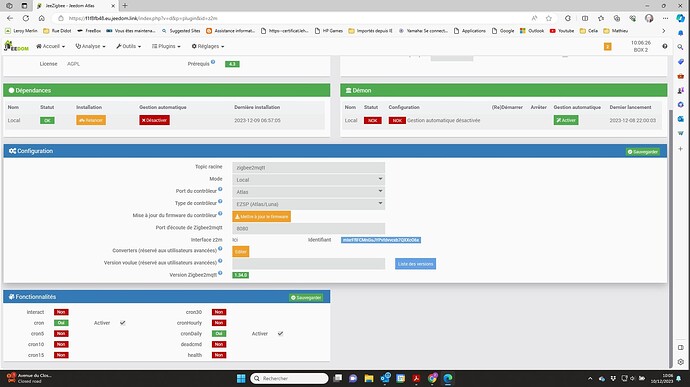Viewport: 690px width, 387px height.
Task: Reload the current page
Action: [x=26, y=18]
